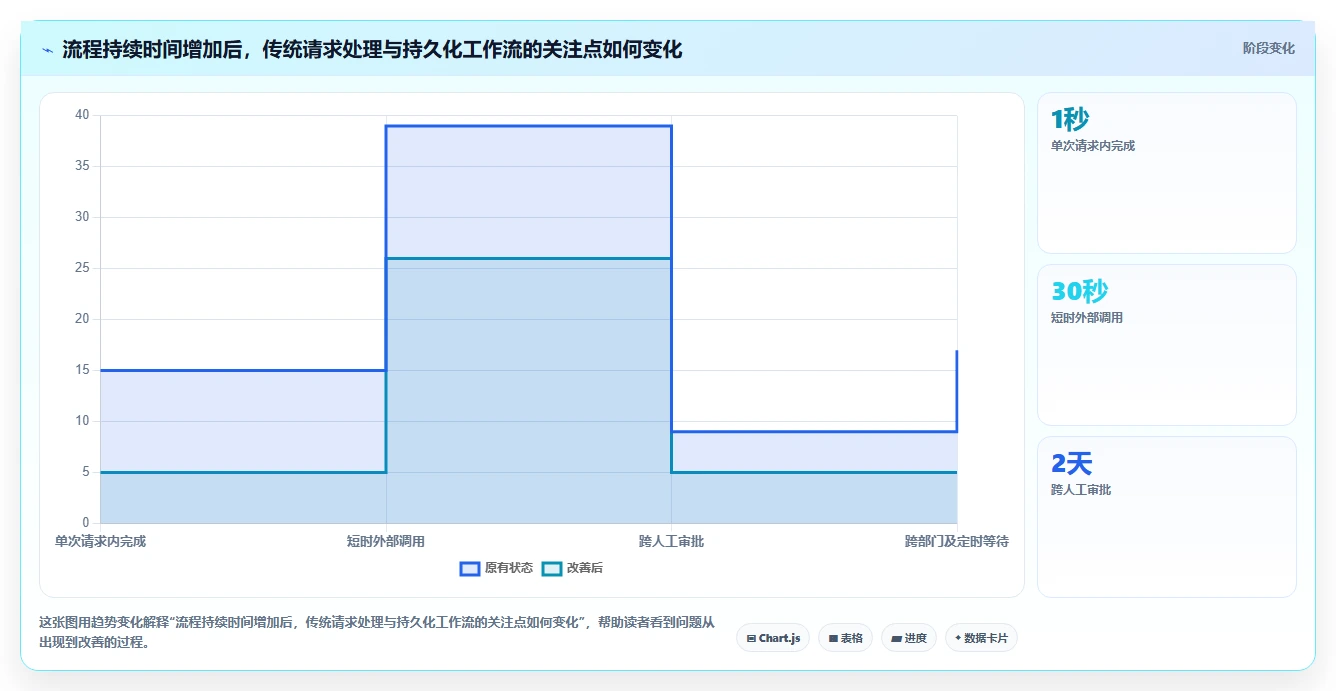
Task: Select the 30秒 data card
Action: (1167, 345)
